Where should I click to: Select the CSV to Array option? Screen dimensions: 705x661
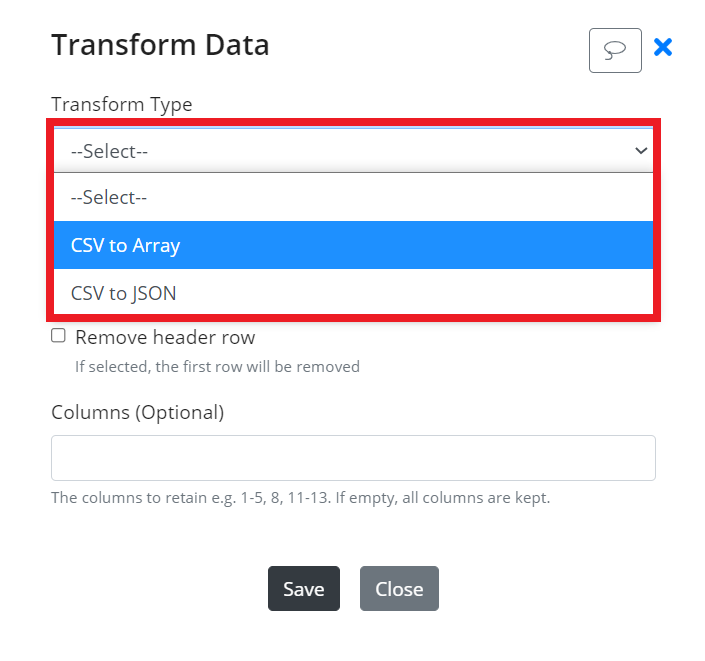(x=353, y=245)
